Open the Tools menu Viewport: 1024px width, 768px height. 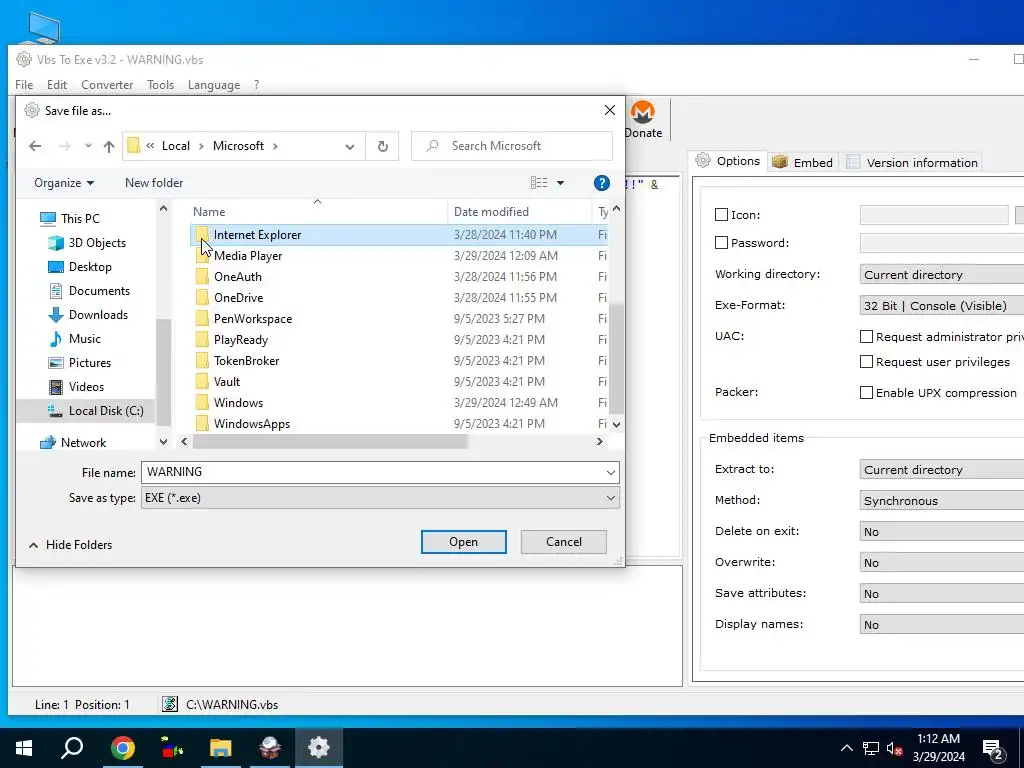(161, 85)
